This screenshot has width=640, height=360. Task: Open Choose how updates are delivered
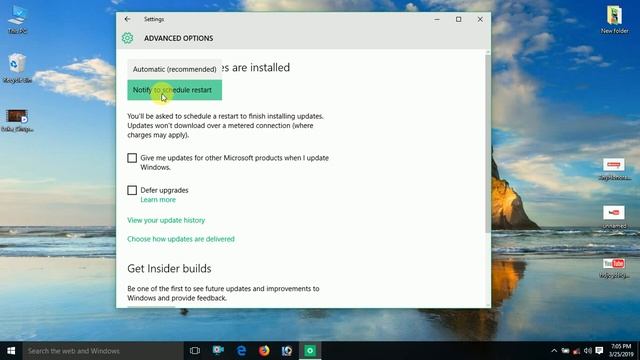coord(181,239)
